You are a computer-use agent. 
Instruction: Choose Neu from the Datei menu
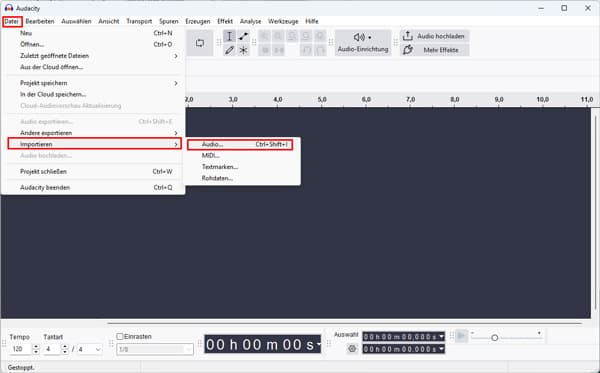(94, 33)
